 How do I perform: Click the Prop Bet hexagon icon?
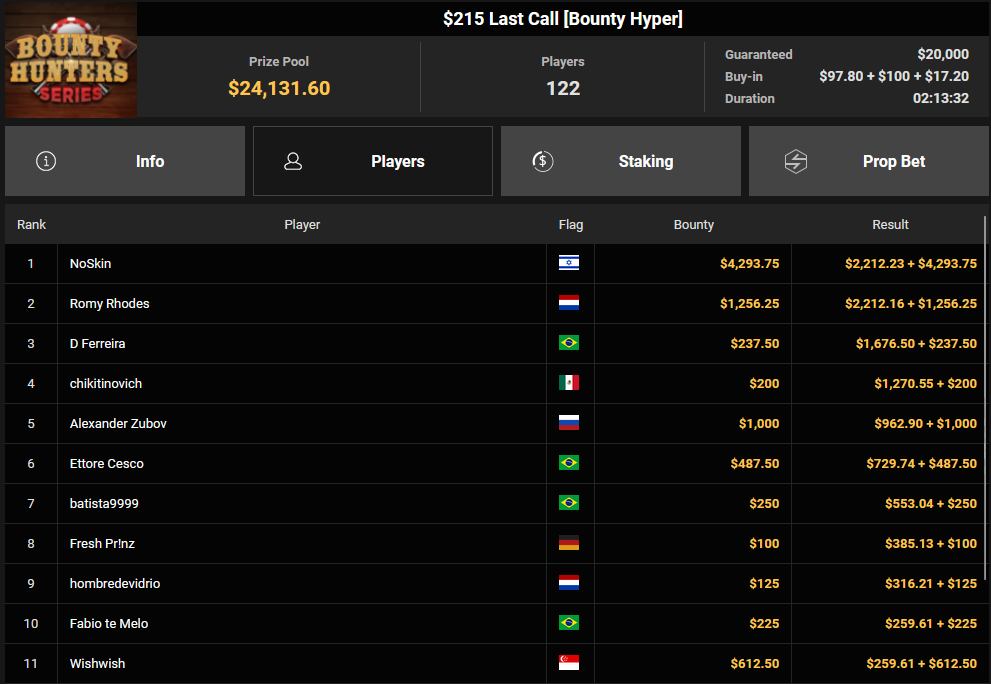point(796,161)
